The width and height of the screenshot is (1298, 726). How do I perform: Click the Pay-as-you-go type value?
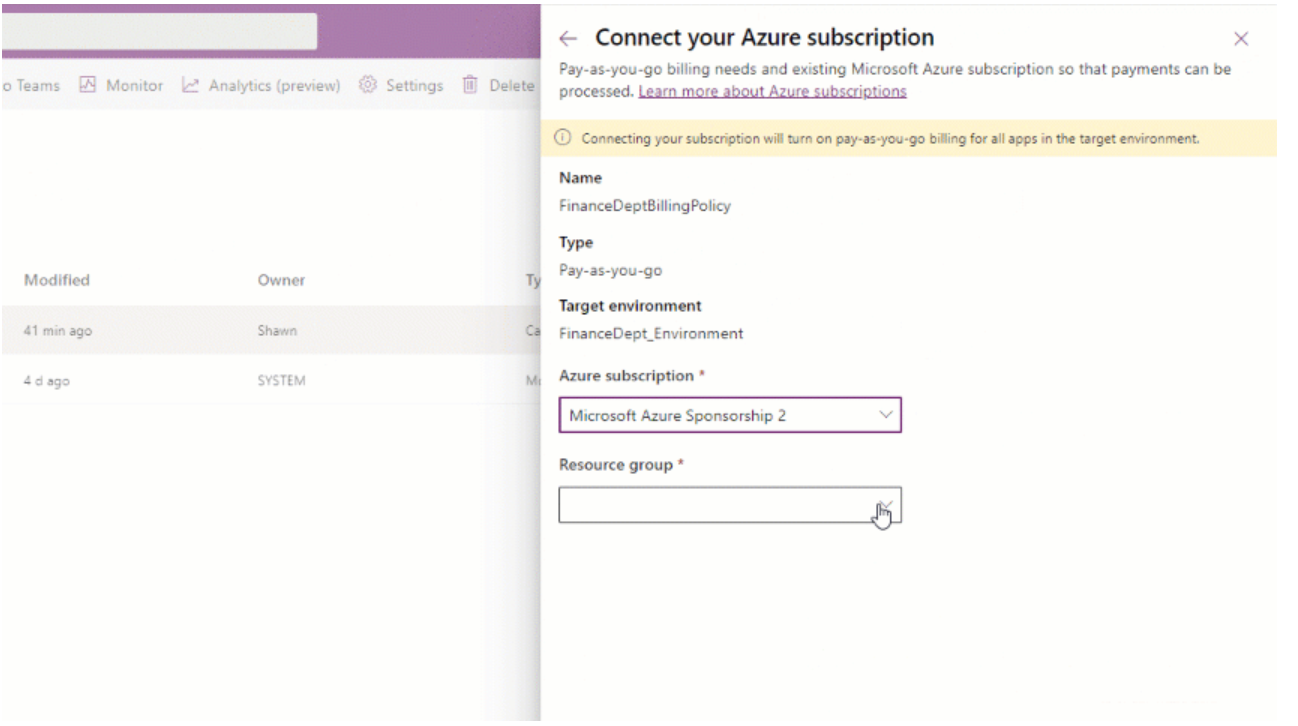pyautogui.click(x=610, y=270)
